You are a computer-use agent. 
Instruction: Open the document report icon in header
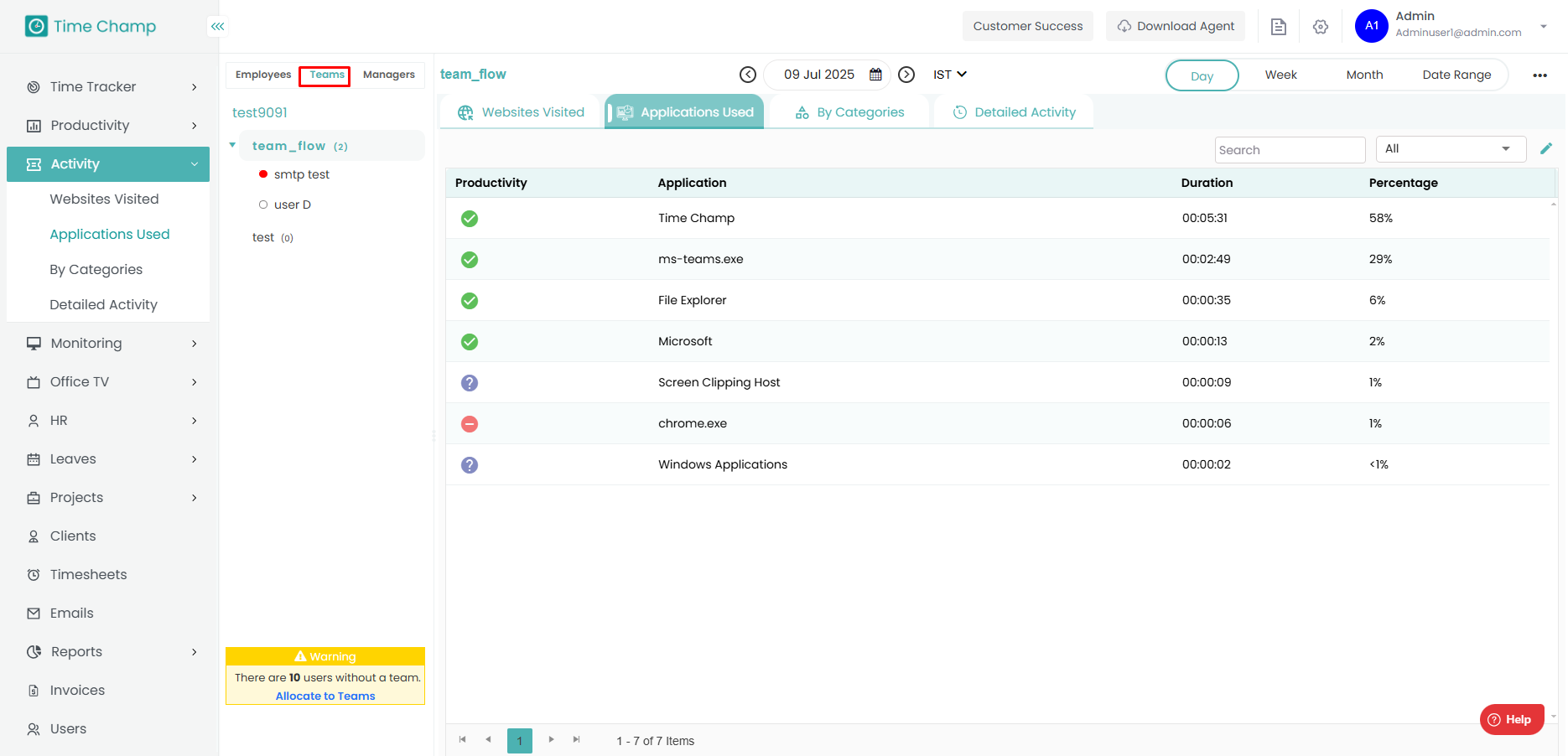tap(1278, 27)
